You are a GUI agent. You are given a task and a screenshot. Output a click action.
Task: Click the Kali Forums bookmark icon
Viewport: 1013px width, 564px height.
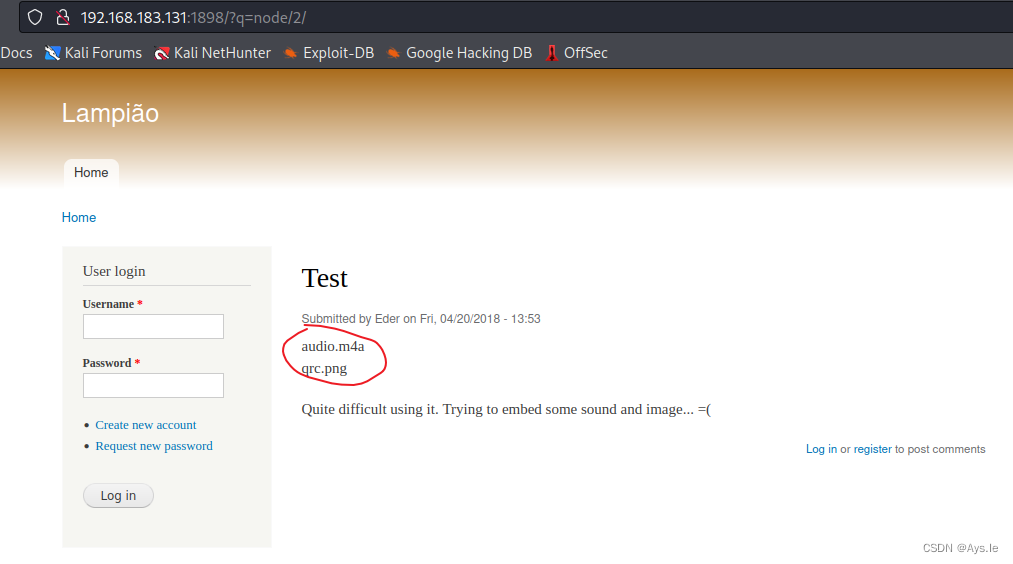point(52,53)
